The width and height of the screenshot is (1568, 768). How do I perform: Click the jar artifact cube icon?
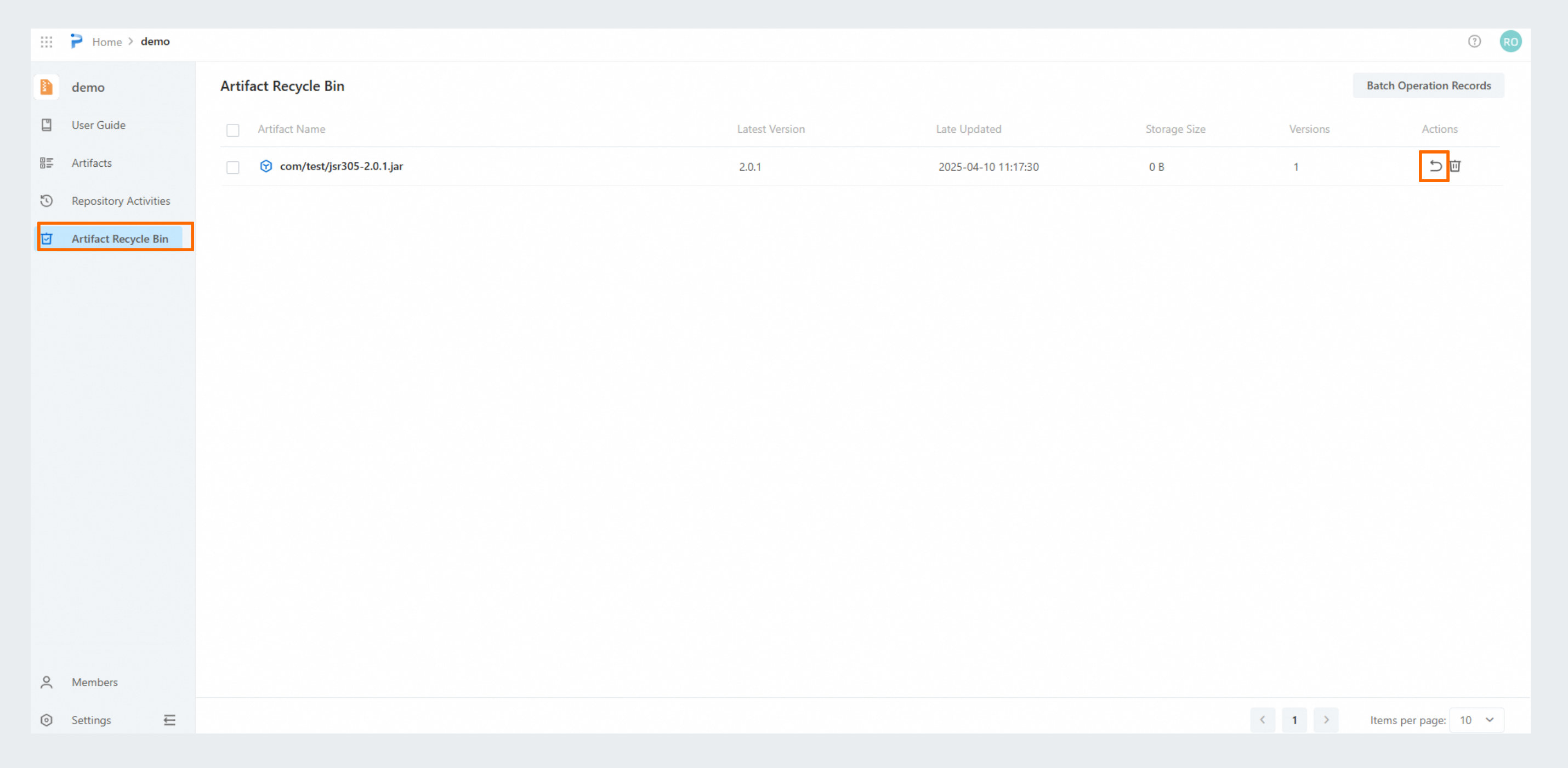(265, 166)
